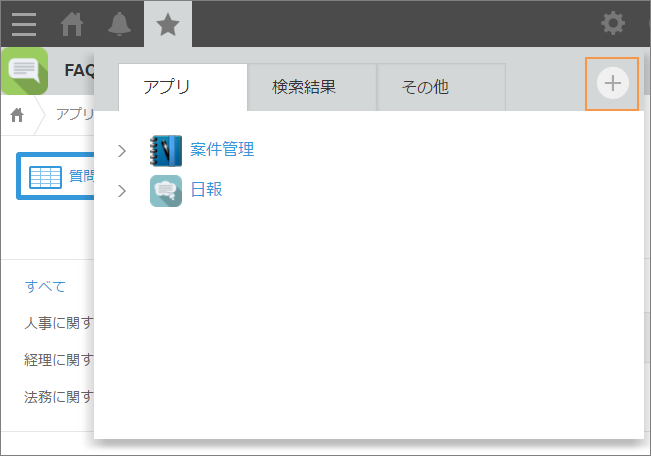Screen dimensions: 651x456
Task: Open the settings gear
Action: point(613,23)
